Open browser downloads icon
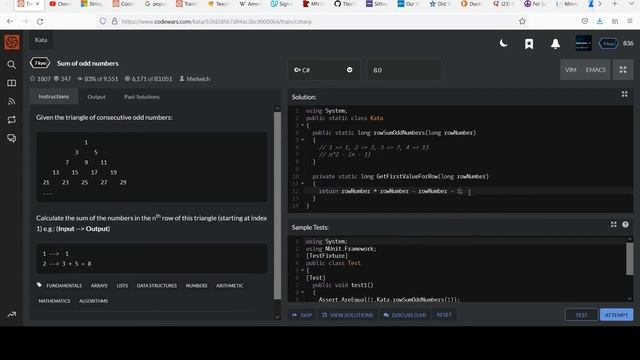The width and height of the screenshot is (640, 360). 600,21
